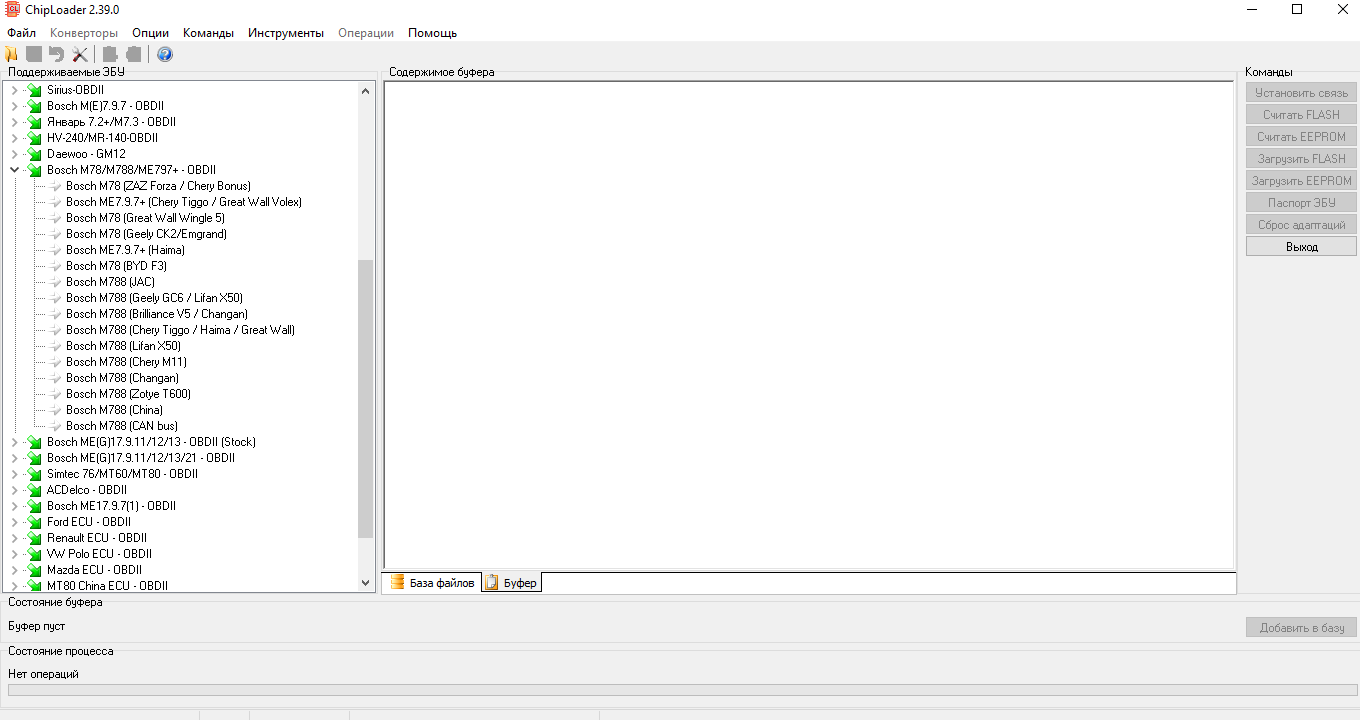The width and height of the screenshot is (1360, 720).
Task: Open the Файл menu
Action: point(21,33)
